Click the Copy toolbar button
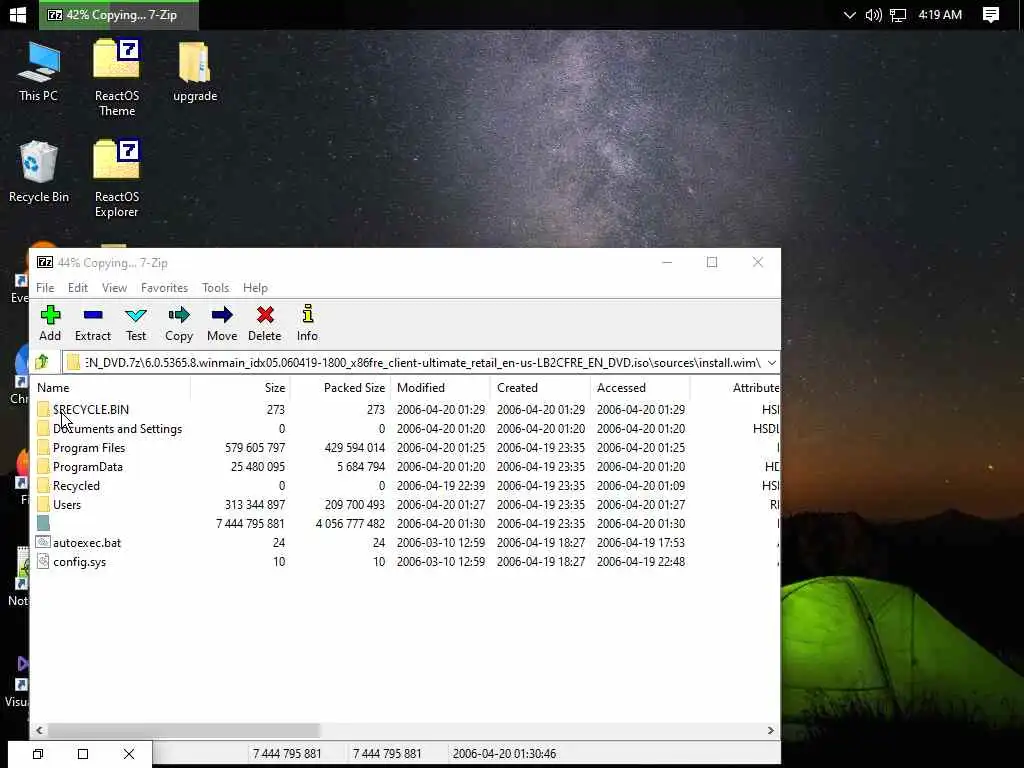 (179, 323)
